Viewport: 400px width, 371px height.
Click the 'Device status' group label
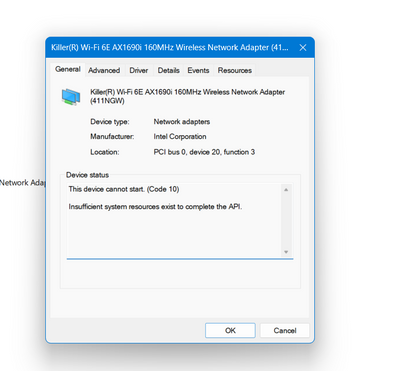[x=87, y=175]
